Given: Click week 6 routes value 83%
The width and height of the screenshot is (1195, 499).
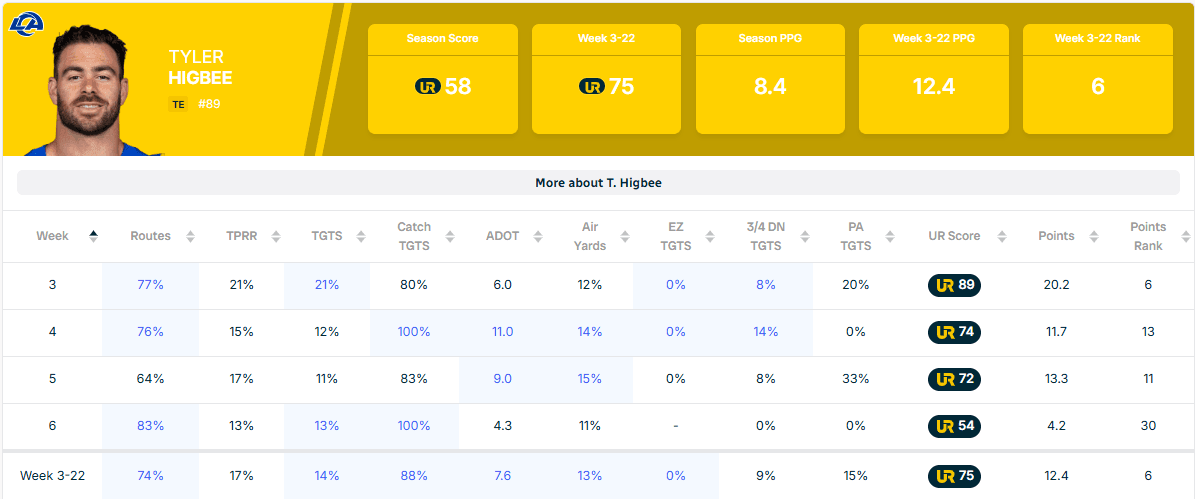Looking at the screenshot, I should 150,426.
